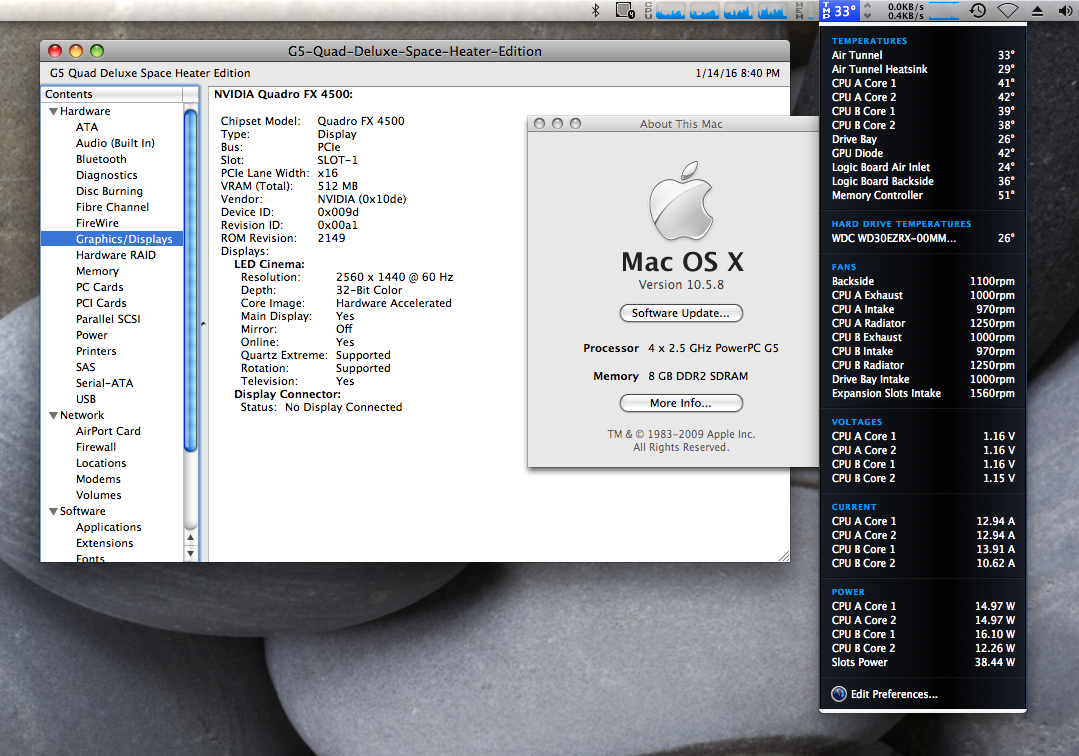This screenshot has height=756, width=1079.
Task: Select Extensions under Software
Action: tap(105, 543)
